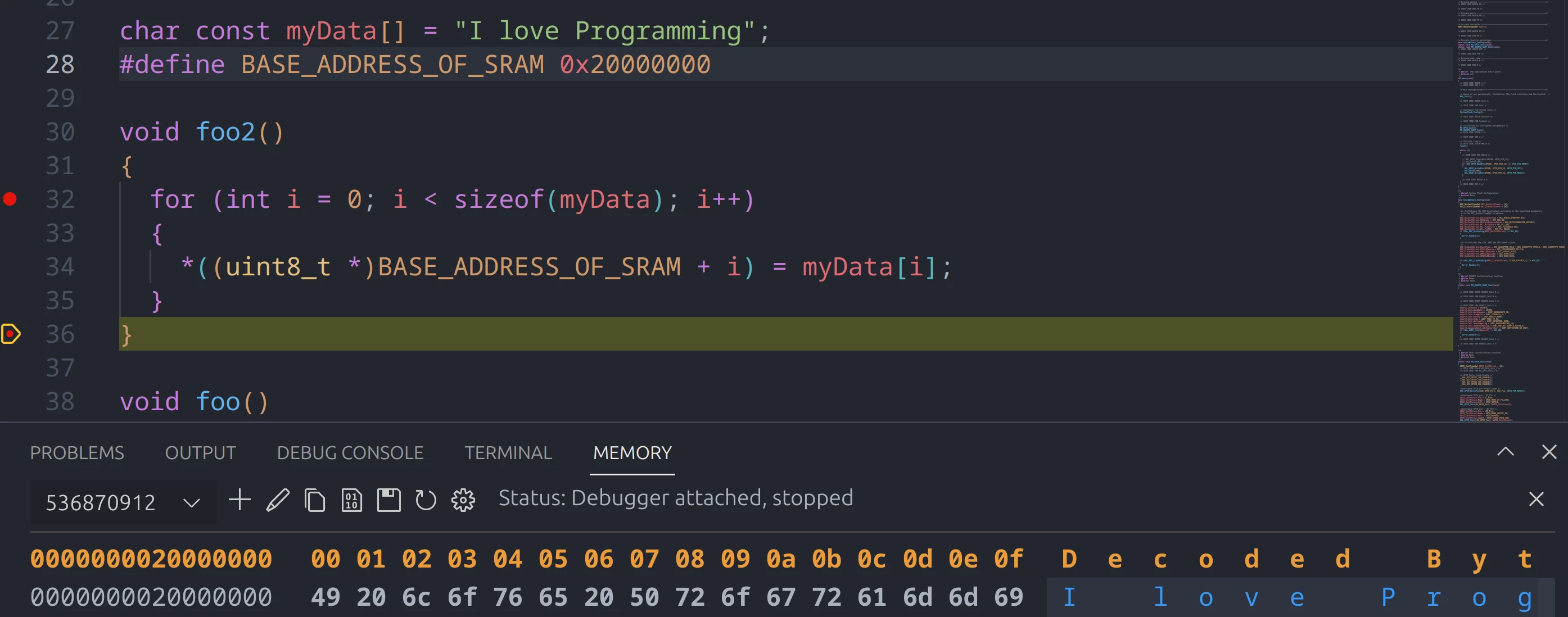Click 'Status: Debugger attached, stopped' text
Screen dimensions: 1568x617
(x=676, y=498)
